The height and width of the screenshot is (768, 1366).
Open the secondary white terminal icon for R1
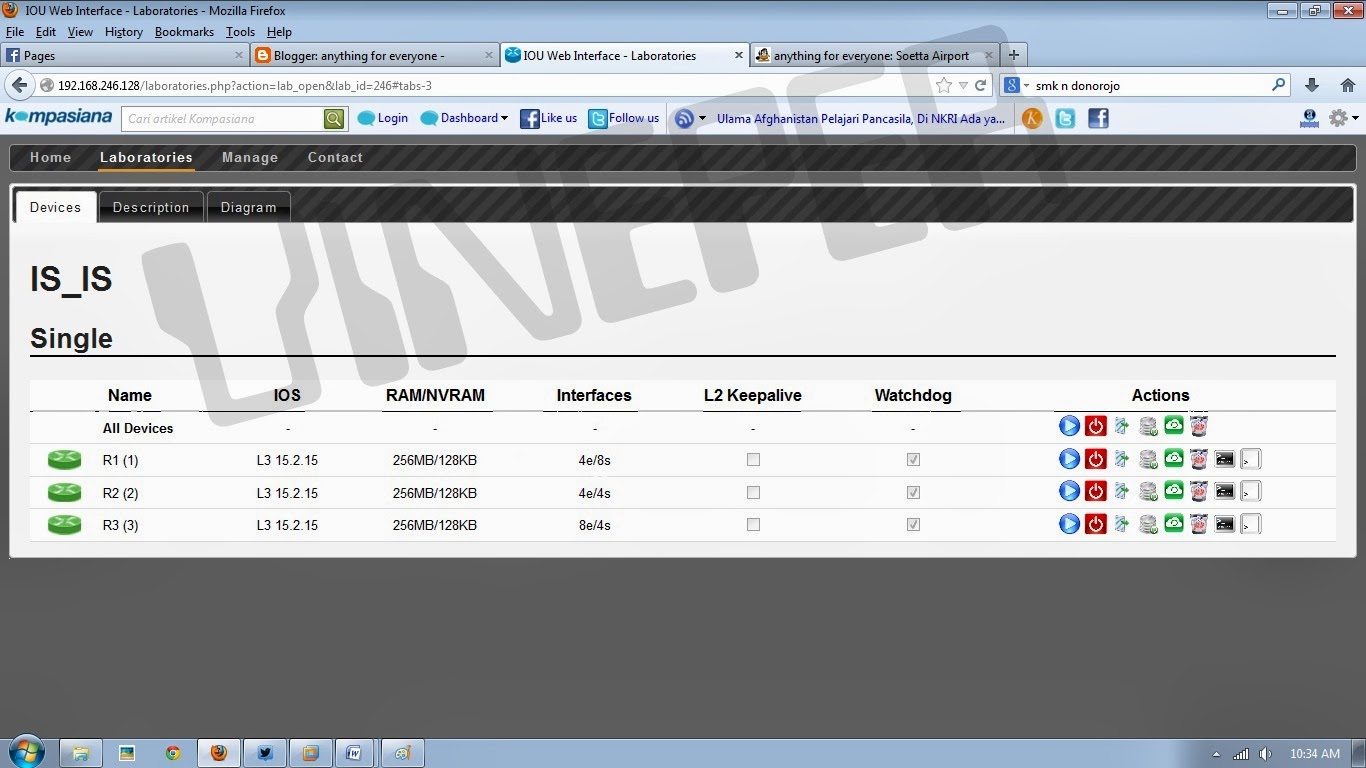(x=1251, y=459)
